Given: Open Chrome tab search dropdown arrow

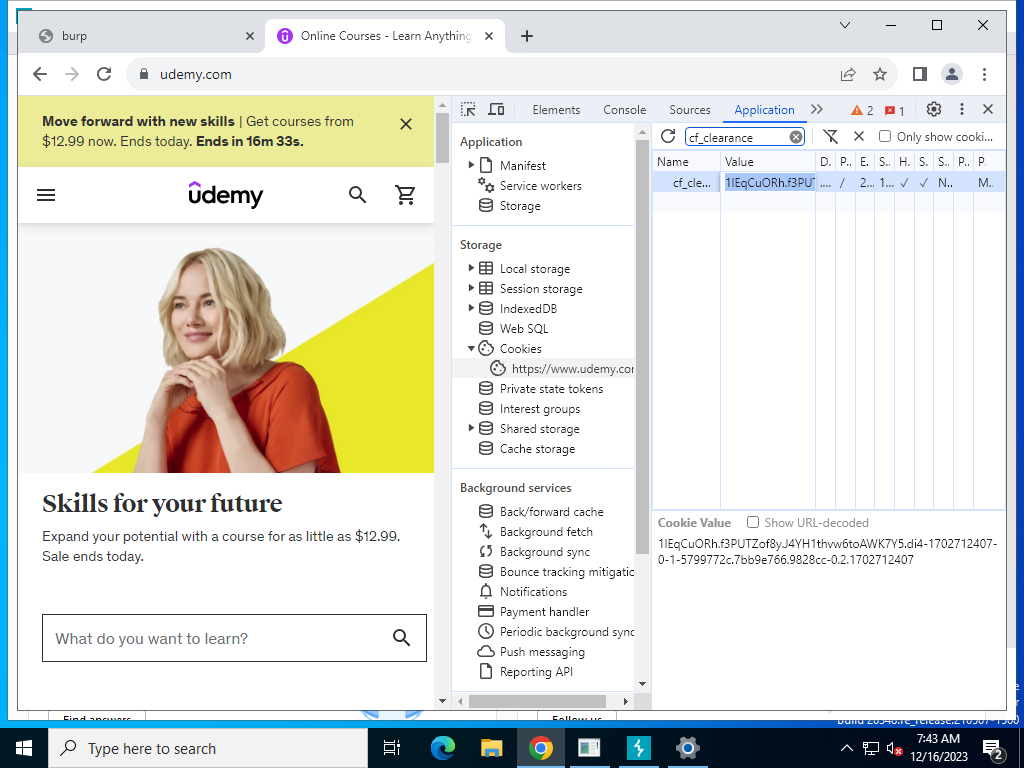Looking at the screenshot, I should (844, 25).
